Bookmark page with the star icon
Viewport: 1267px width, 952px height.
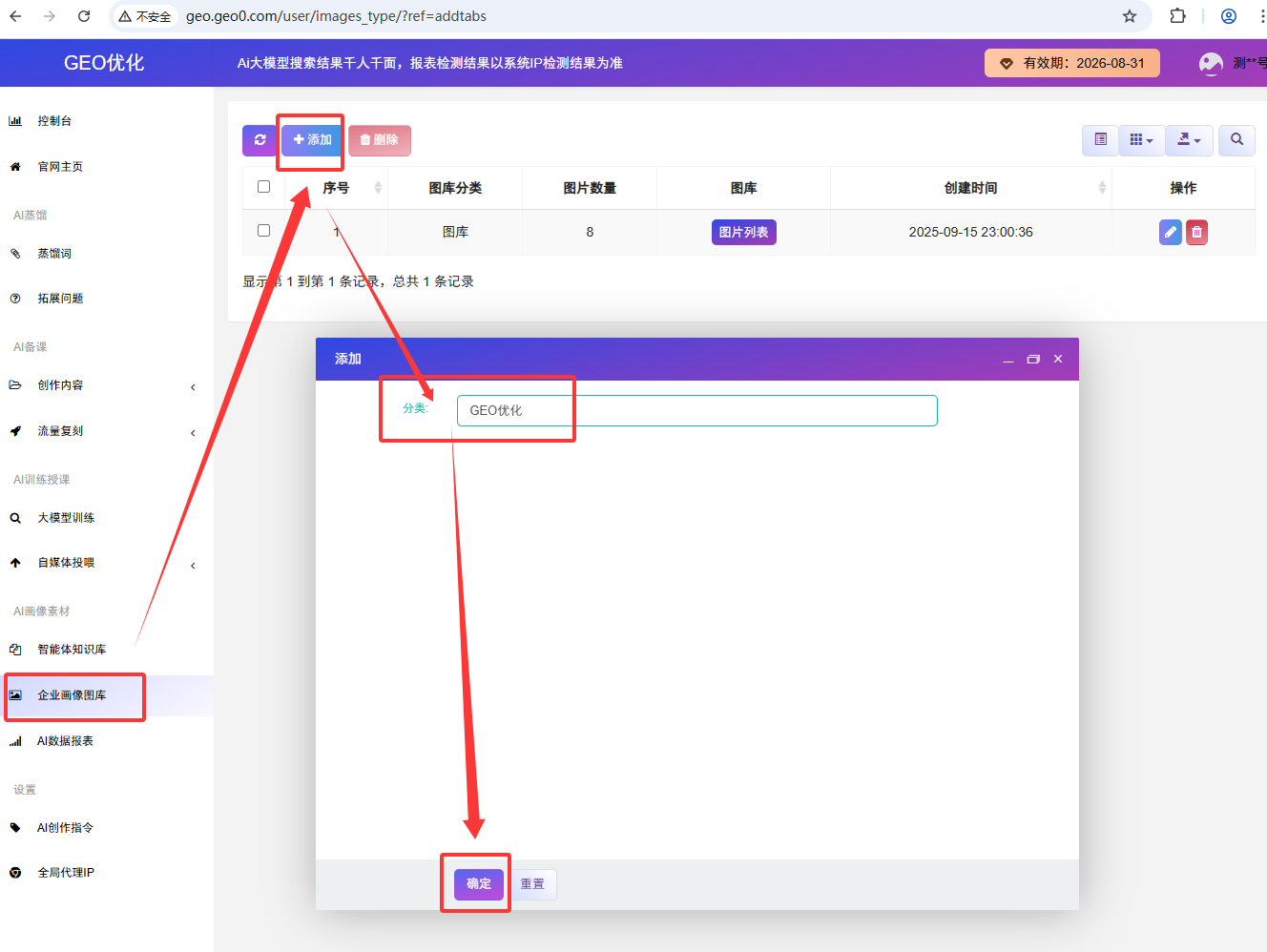[x=1130, y=16]
